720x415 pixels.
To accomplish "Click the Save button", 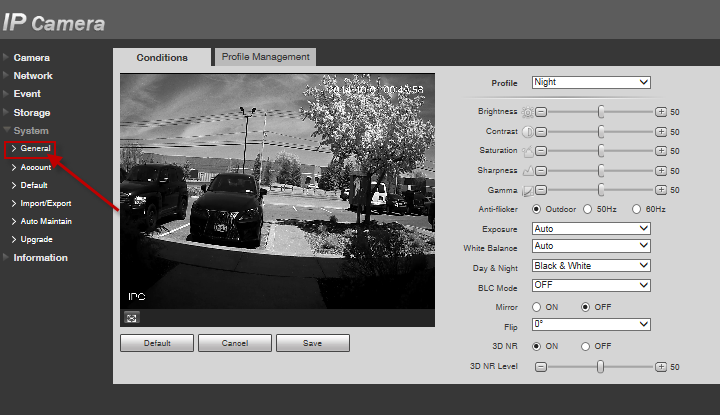I will pyautogui.click(x=312, y=343).
